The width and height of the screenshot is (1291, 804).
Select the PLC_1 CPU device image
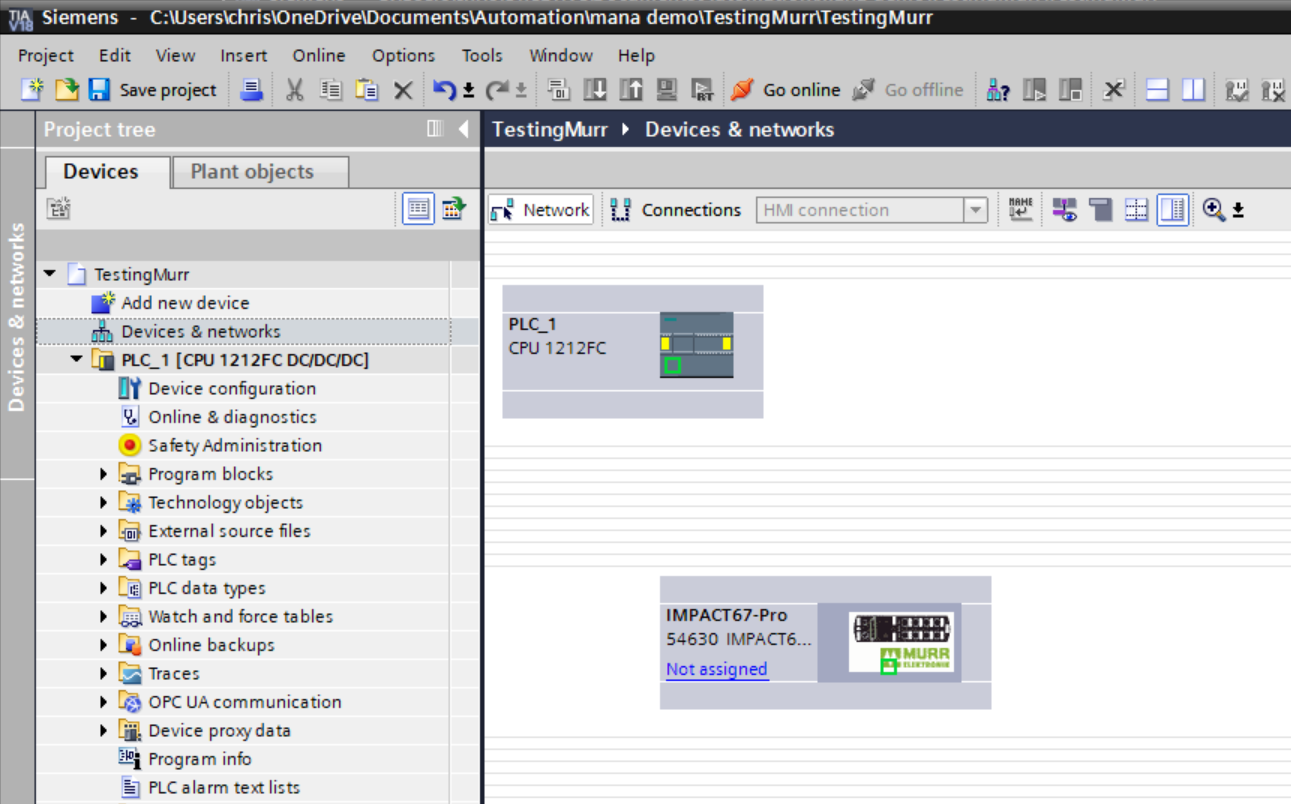[x=696, y=344]
